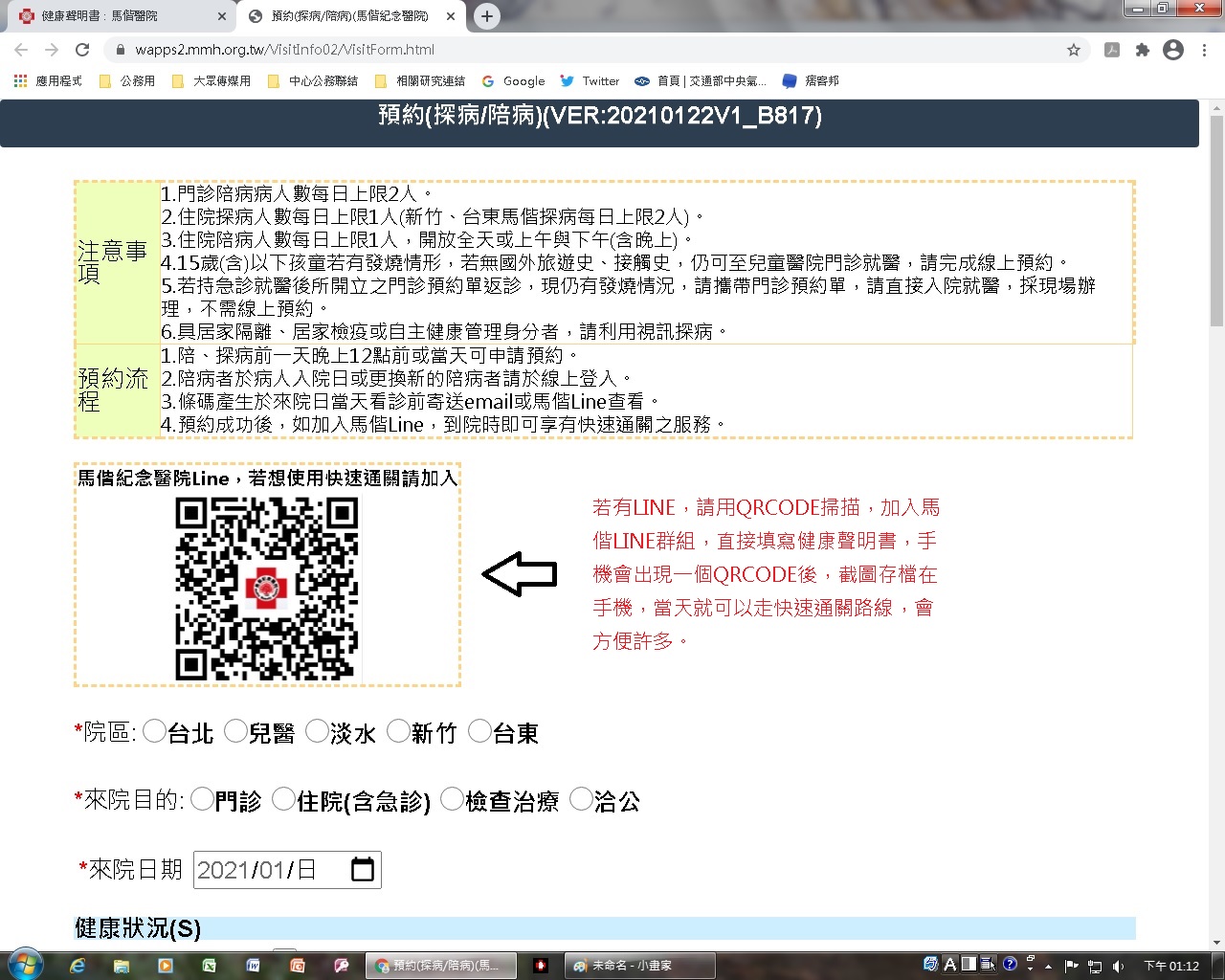The height and width of the screenshot is (980, 1225).
Task: Open the Twitter bookmark
Action: point(590,81)
